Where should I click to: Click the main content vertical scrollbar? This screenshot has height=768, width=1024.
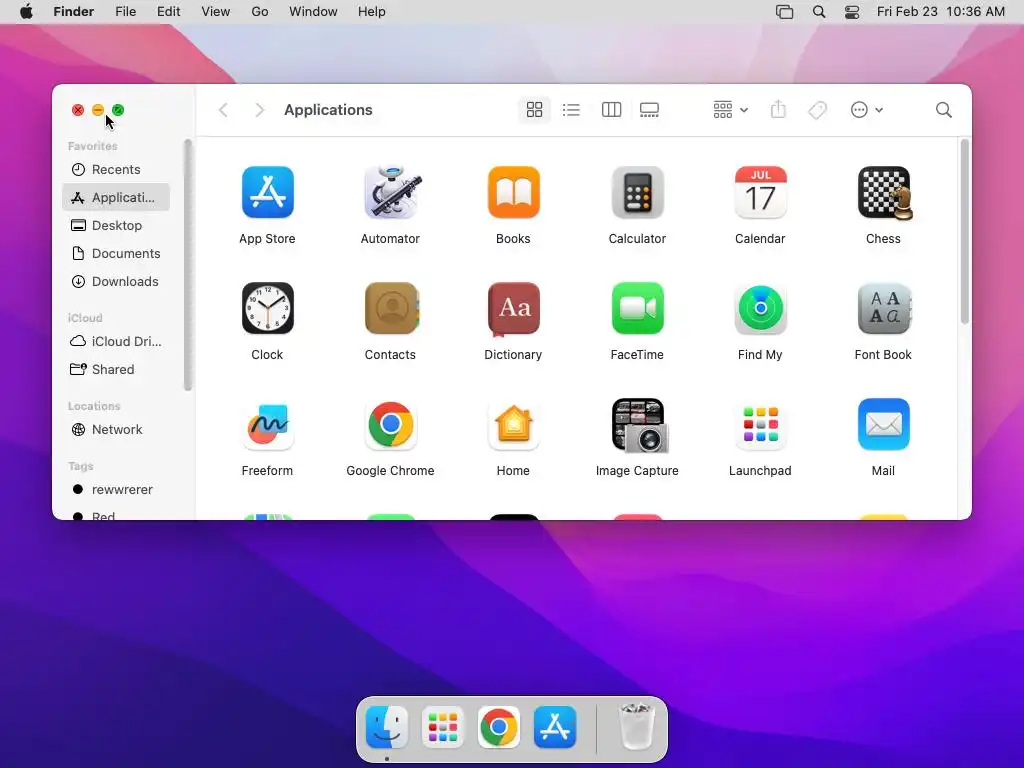point(965,231)
